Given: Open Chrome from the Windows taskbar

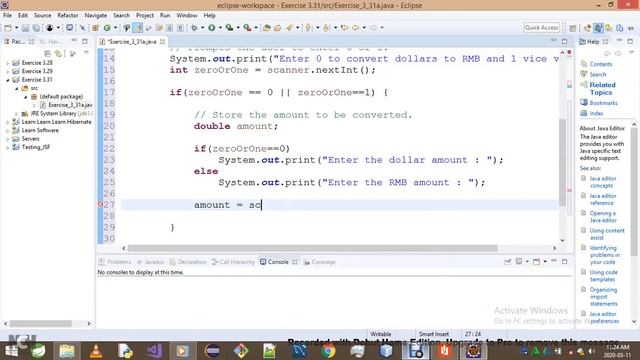Looking at the screenshot, I should coord(328,351).
